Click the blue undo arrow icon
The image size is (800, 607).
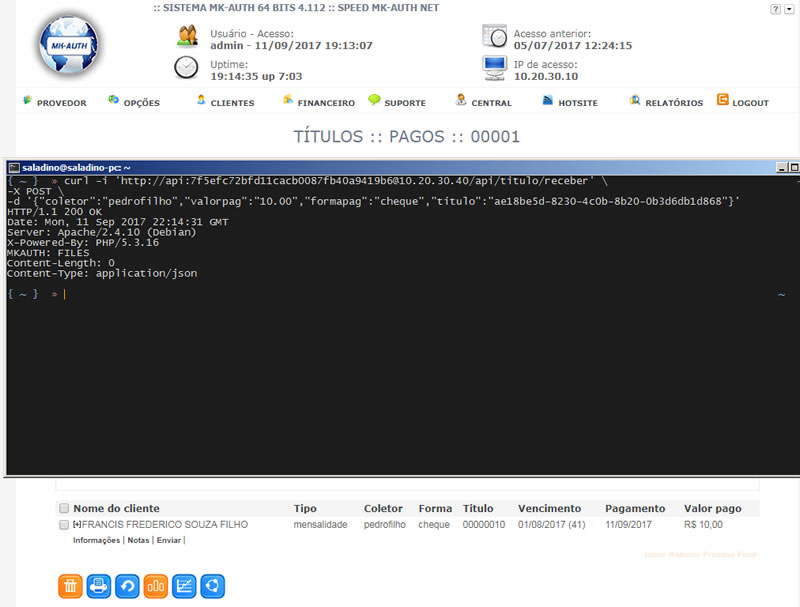pos(128,586)
